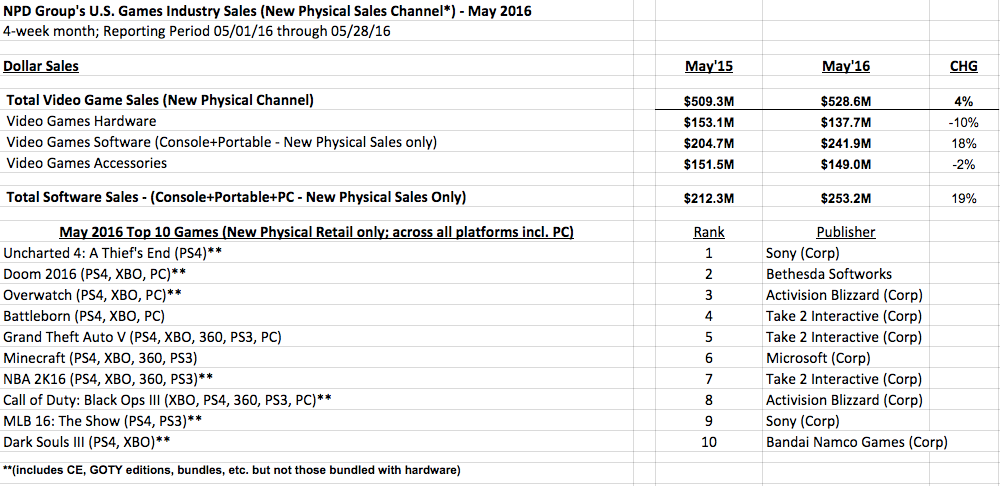Select the rank 10 cell
The width and height of the screenshot is (1000, 486).
(709, 442)
